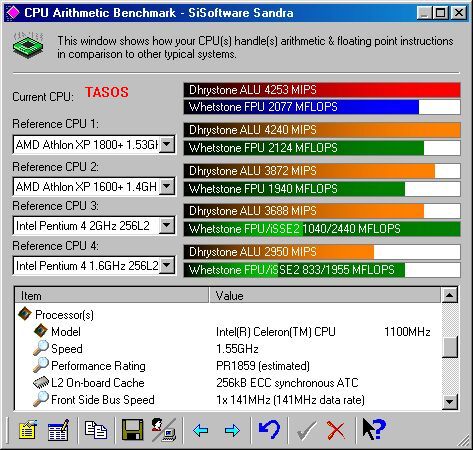
Task: Click the memory chip icon beside L2 On-board Cache
Action: tap(41, 383)
